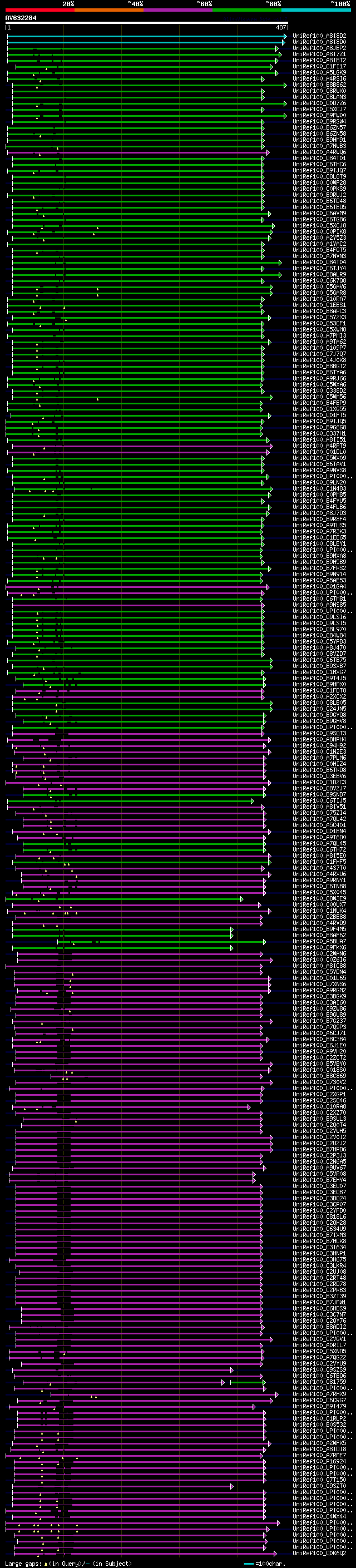Click the cyan ~100% identity legend bar

coord(316,10)
